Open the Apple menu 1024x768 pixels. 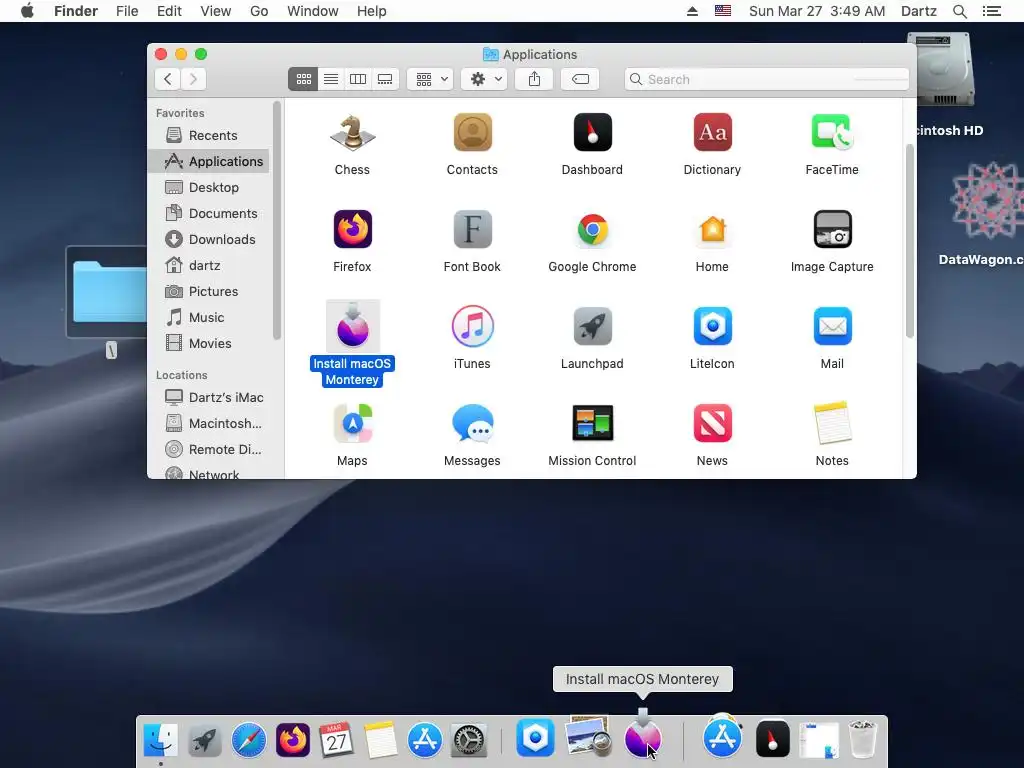pyautogui.click(x=27, y=11)
